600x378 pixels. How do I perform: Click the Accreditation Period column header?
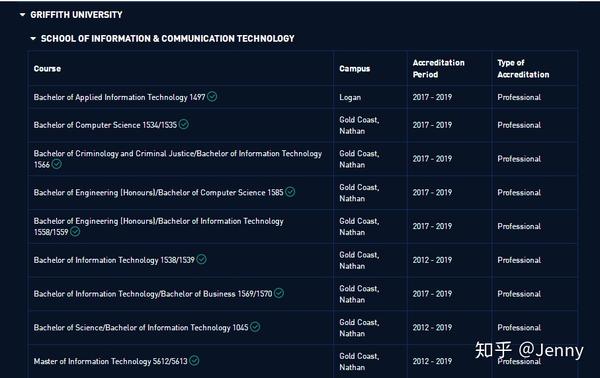pos(439,68)
